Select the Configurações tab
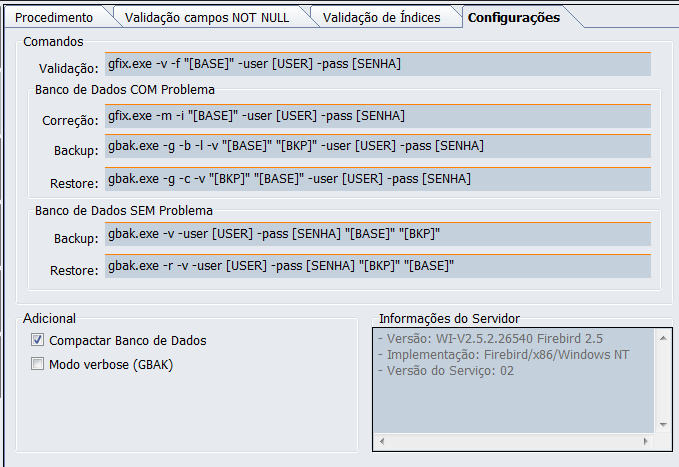Viewport: 679px width, 467px height. (514, 17)
